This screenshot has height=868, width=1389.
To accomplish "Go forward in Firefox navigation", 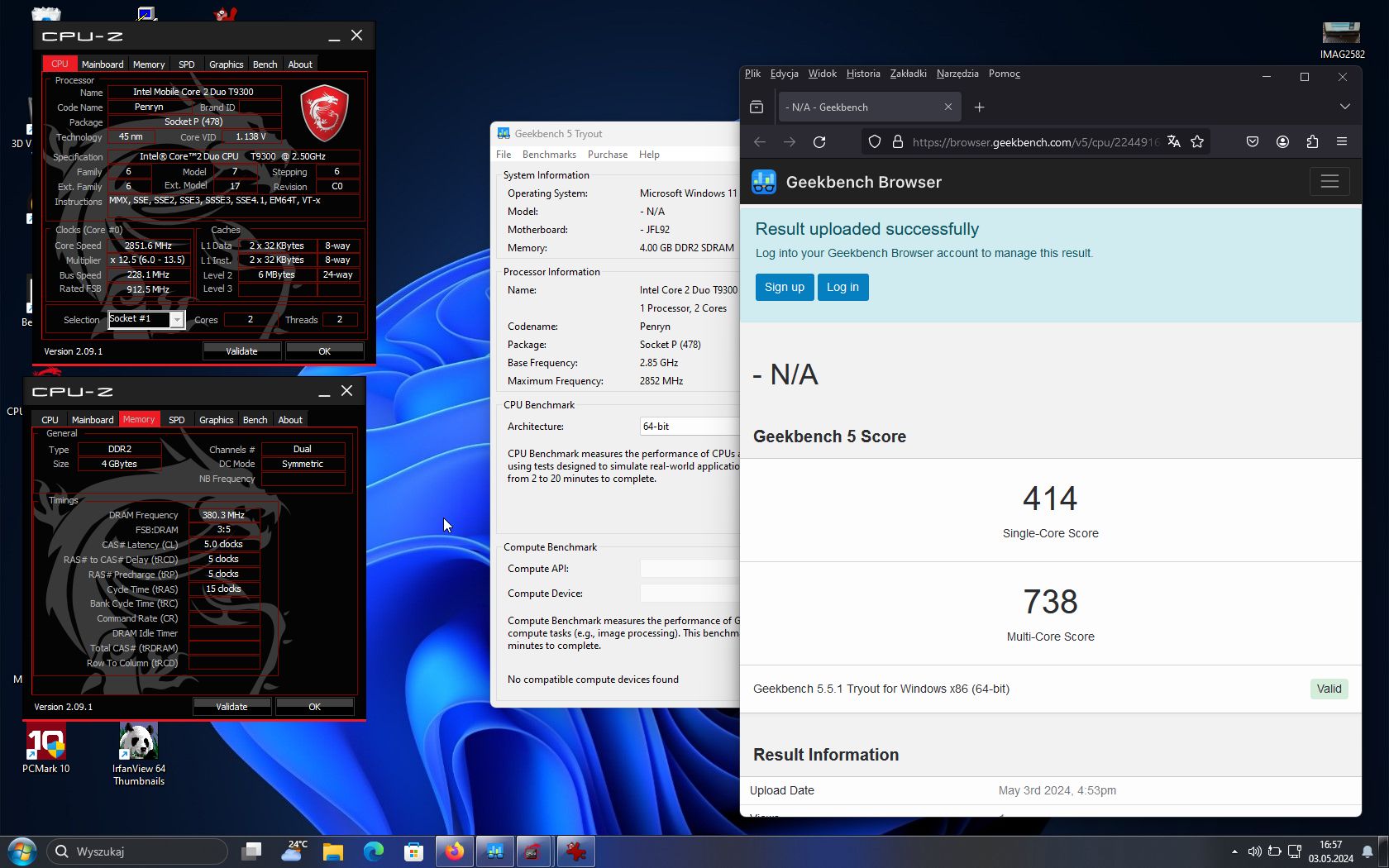I will point(790,142).
